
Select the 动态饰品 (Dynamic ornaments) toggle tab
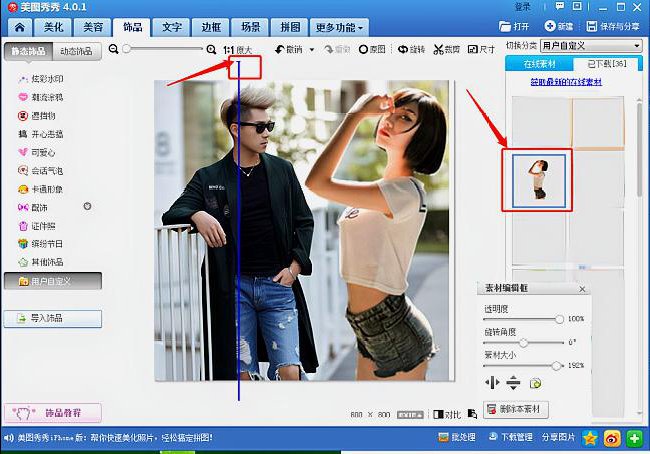coord(77,51)
